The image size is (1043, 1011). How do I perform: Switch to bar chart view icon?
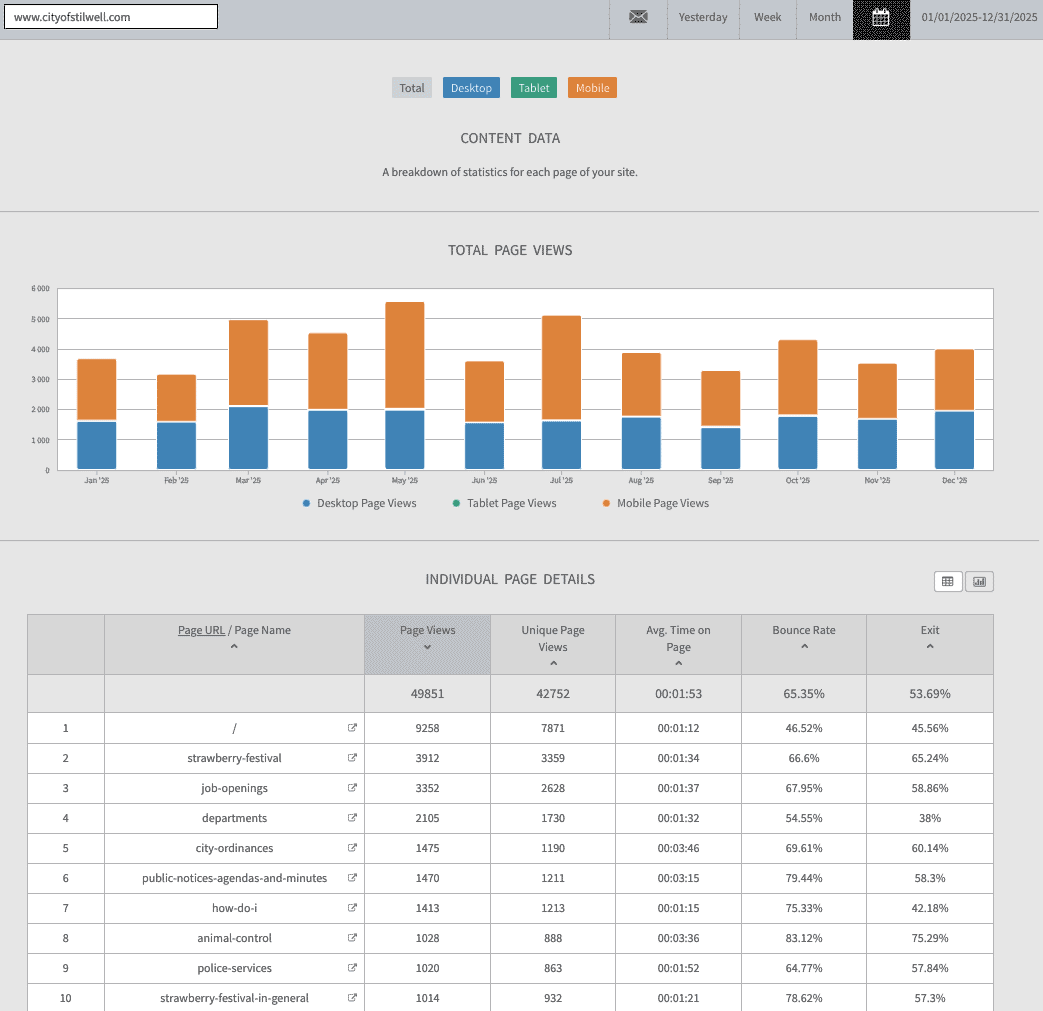point(979,581)
